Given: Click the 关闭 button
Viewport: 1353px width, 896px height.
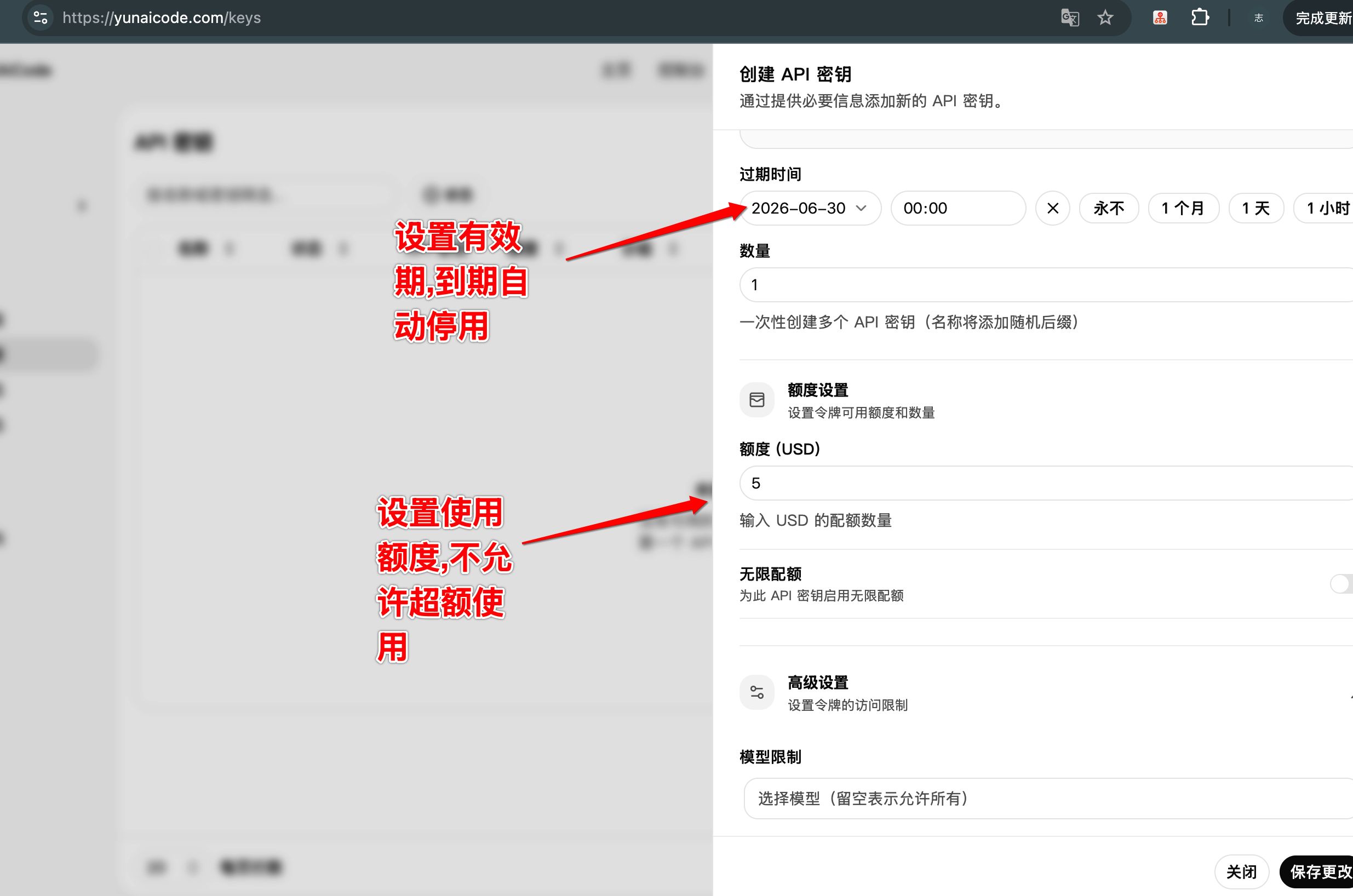Looking at the screenshot, I should click(x=1242, y=872).
